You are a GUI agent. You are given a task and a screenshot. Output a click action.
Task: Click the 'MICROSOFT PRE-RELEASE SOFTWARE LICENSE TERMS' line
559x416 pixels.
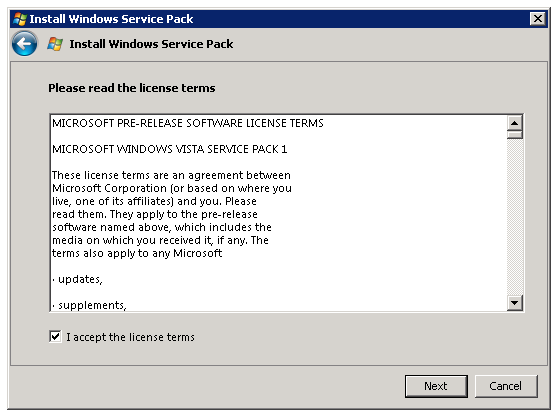[188, 123]
